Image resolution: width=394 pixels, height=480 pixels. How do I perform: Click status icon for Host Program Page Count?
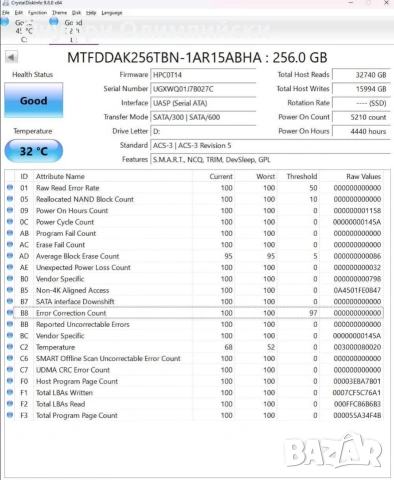[10, 381]
